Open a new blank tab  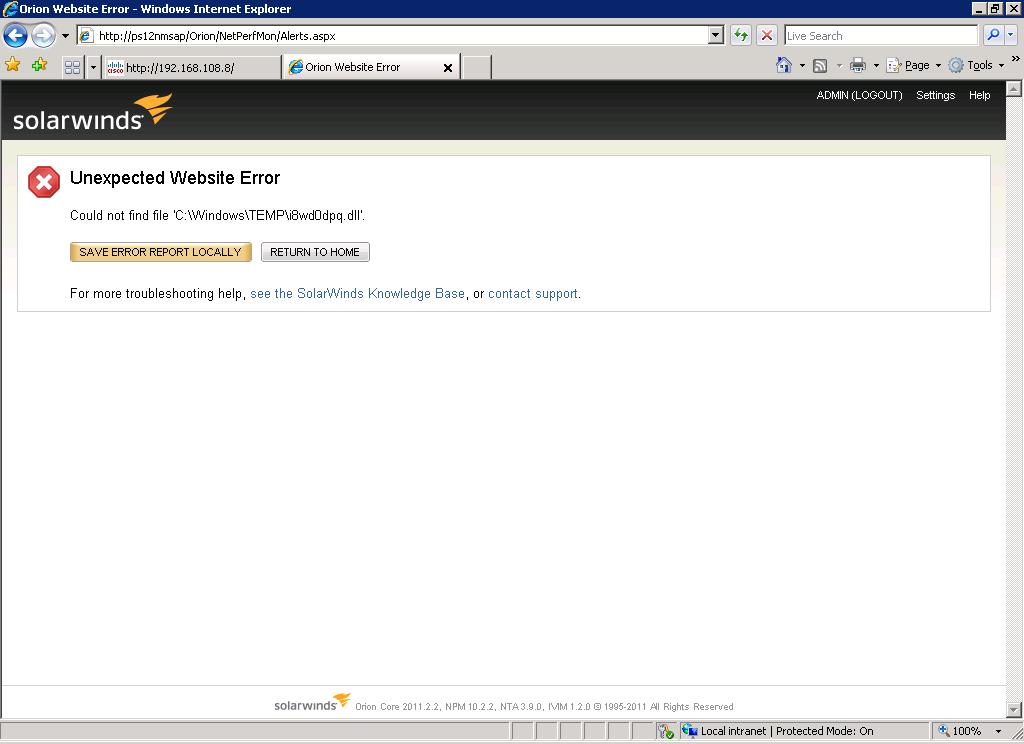coord(477,67)
